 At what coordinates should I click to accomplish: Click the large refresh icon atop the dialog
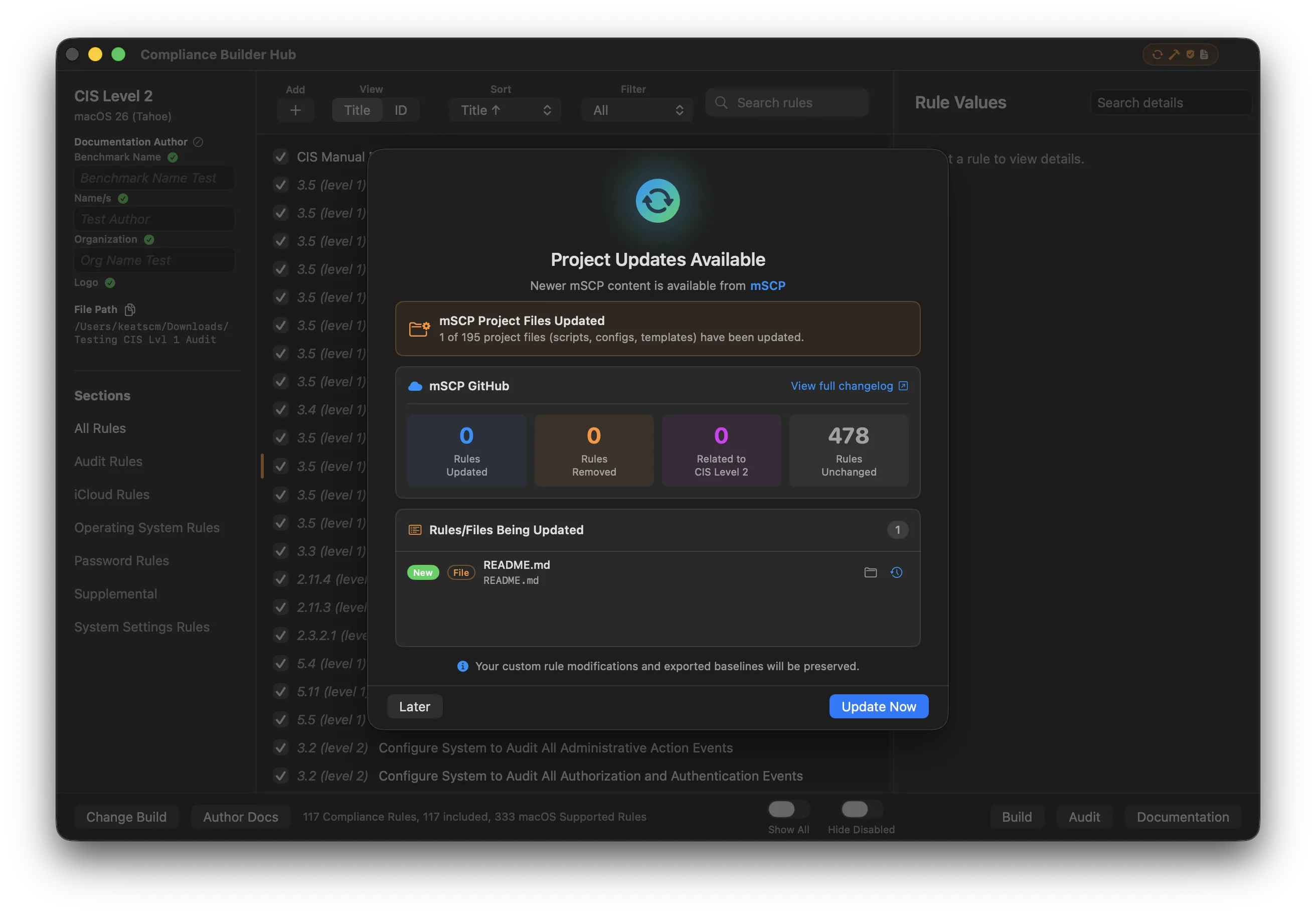[x=657, y=201]
